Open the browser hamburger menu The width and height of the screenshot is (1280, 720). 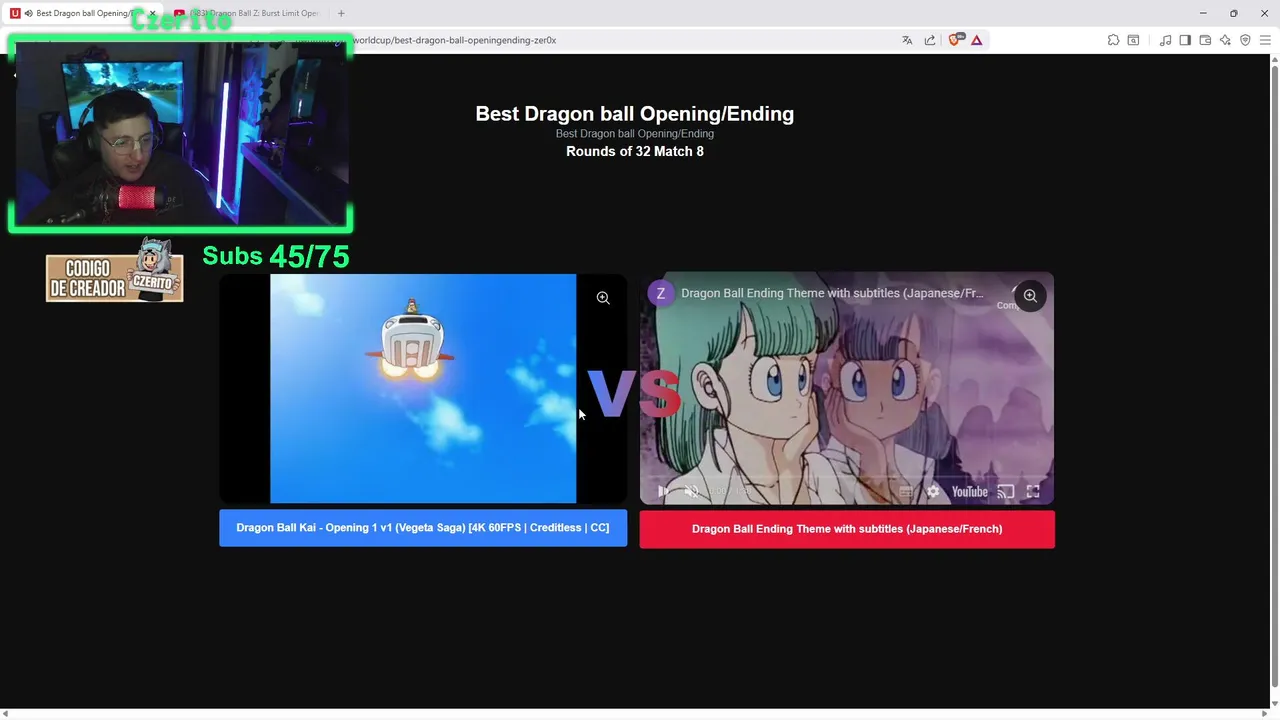click(x=1265, y=40)
